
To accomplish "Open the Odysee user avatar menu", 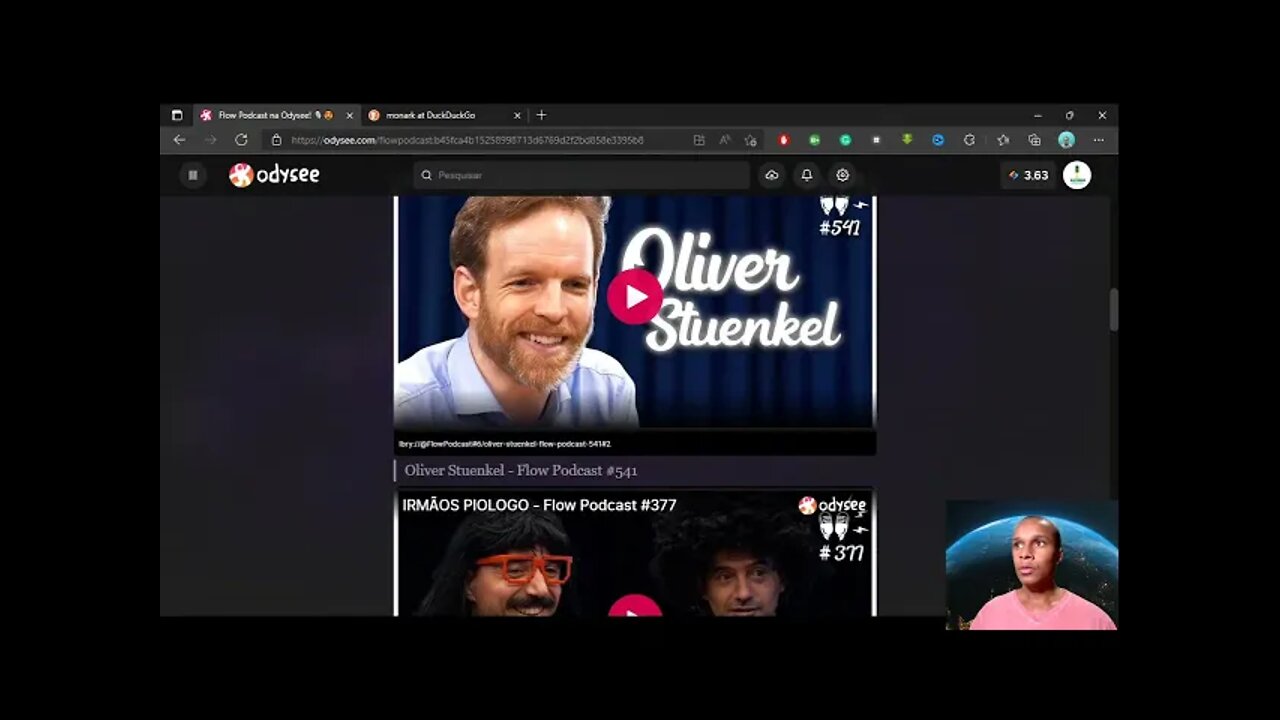I will tap(1077, 175).
